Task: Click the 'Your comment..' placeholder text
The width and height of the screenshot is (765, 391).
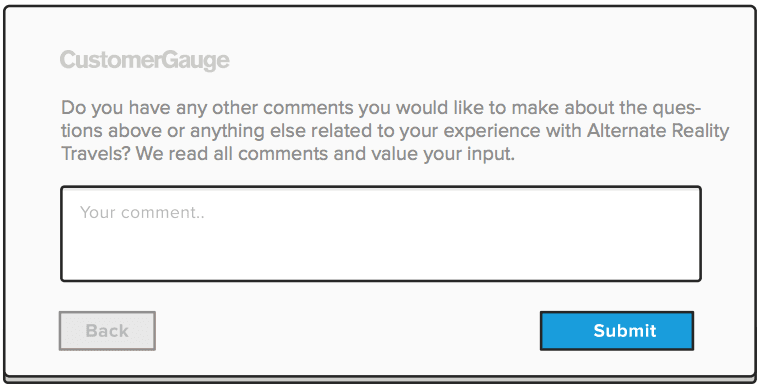Action: (142, 213)
